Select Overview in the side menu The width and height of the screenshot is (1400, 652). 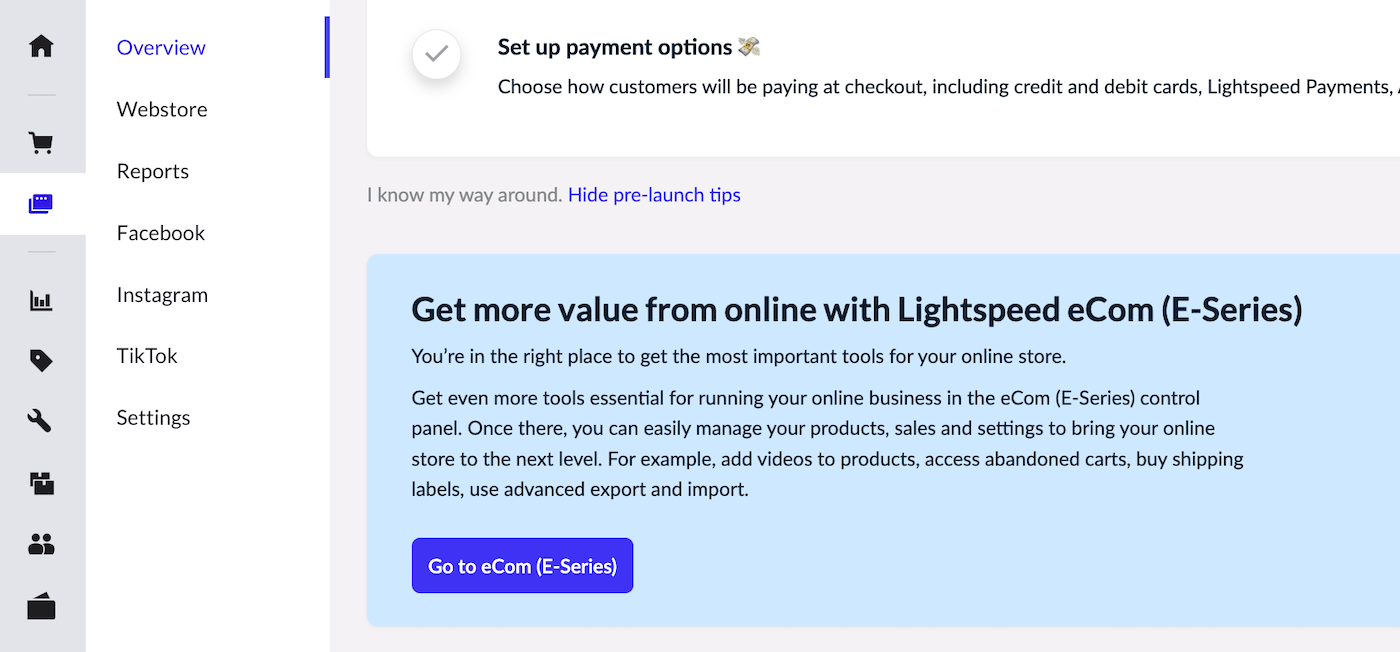tap(161, 47)
